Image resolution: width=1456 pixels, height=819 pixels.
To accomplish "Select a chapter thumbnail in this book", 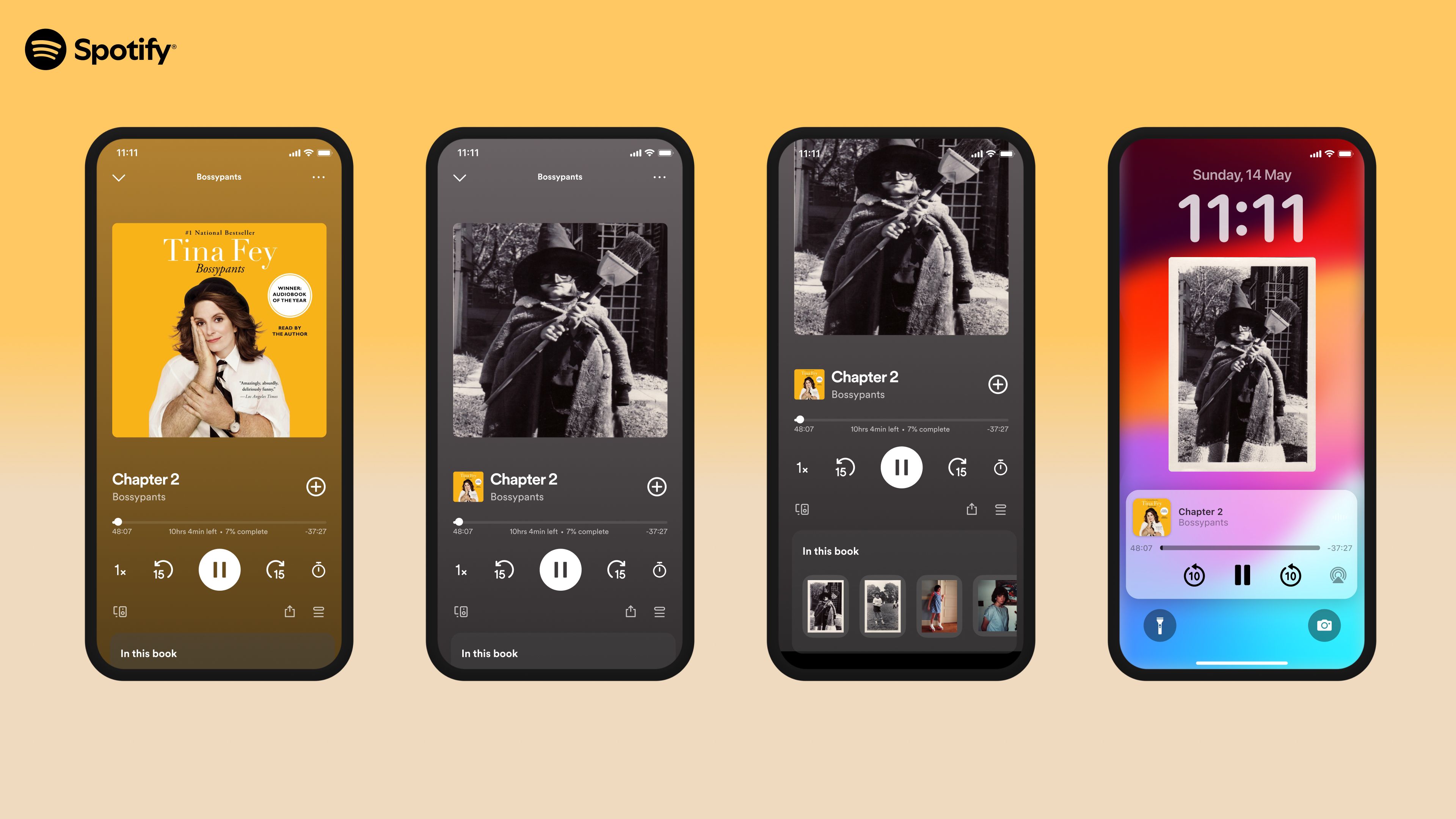I will coord(826,607).
